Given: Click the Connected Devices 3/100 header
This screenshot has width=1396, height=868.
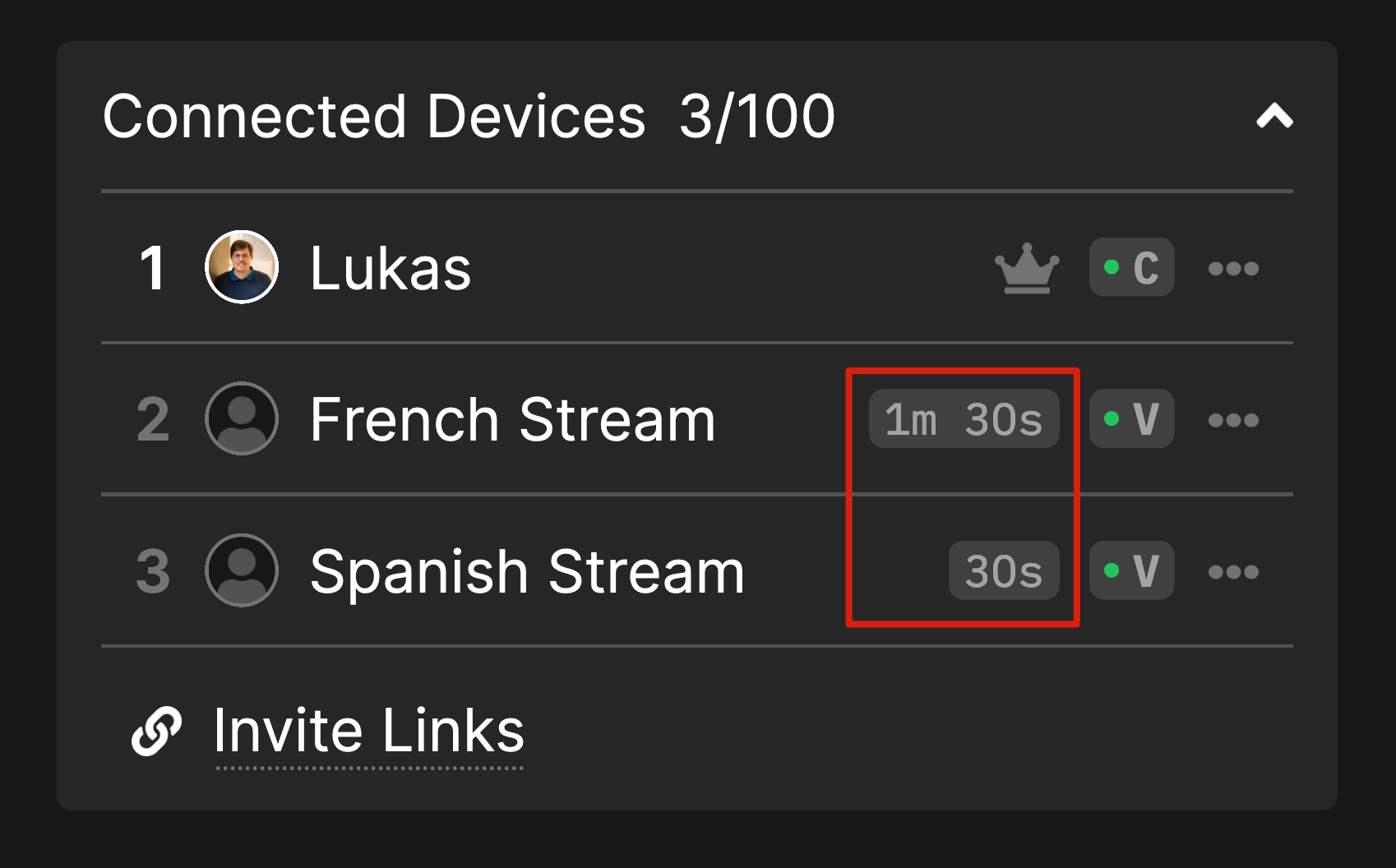Looking at the screenshot, I should click(x=469, y=115).
